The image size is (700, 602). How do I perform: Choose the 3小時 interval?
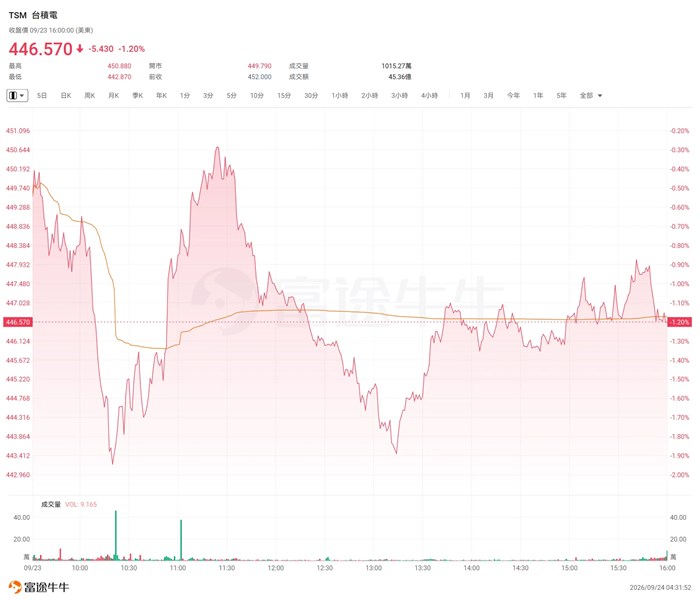(400, 96)
